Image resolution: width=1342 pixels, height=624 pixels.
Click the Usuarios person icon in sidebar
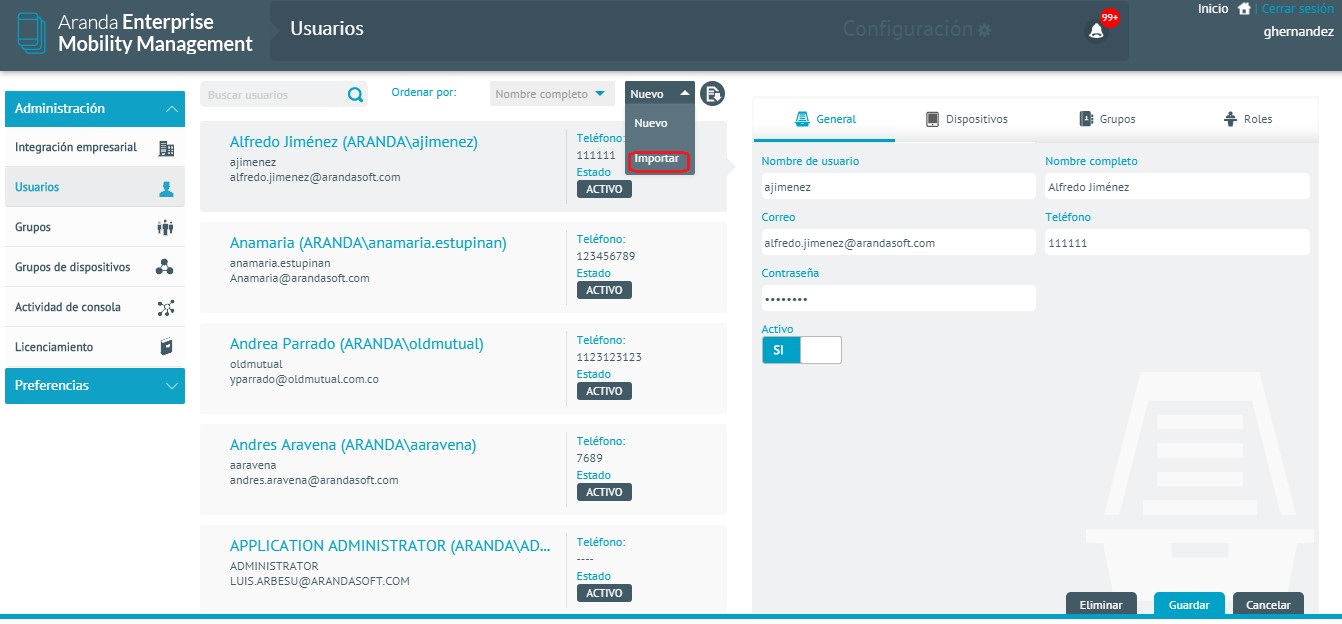167,188
